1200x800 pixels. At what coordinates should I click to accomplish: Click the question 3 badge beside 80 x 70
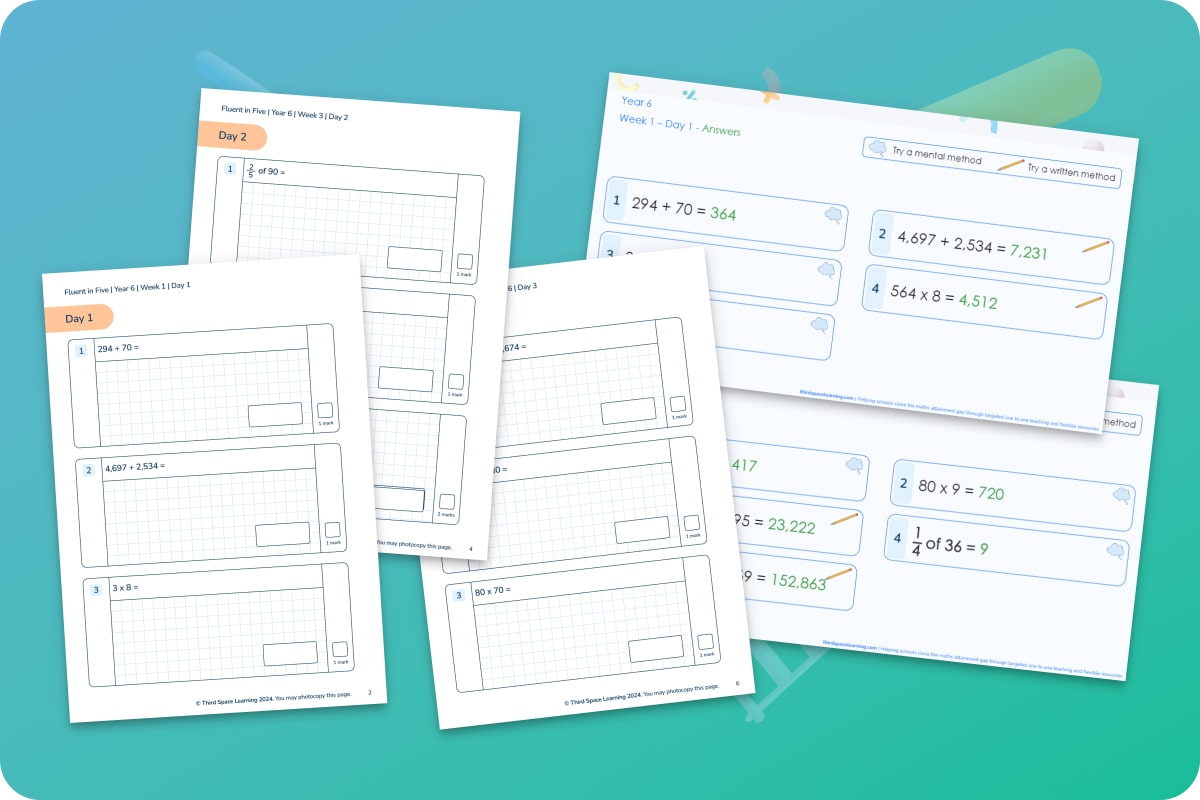click(459, 594)
